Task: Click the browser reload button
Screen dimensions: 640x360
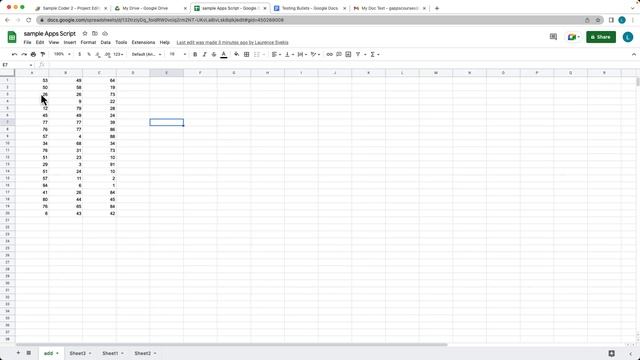Action: [x=29, y=20]
